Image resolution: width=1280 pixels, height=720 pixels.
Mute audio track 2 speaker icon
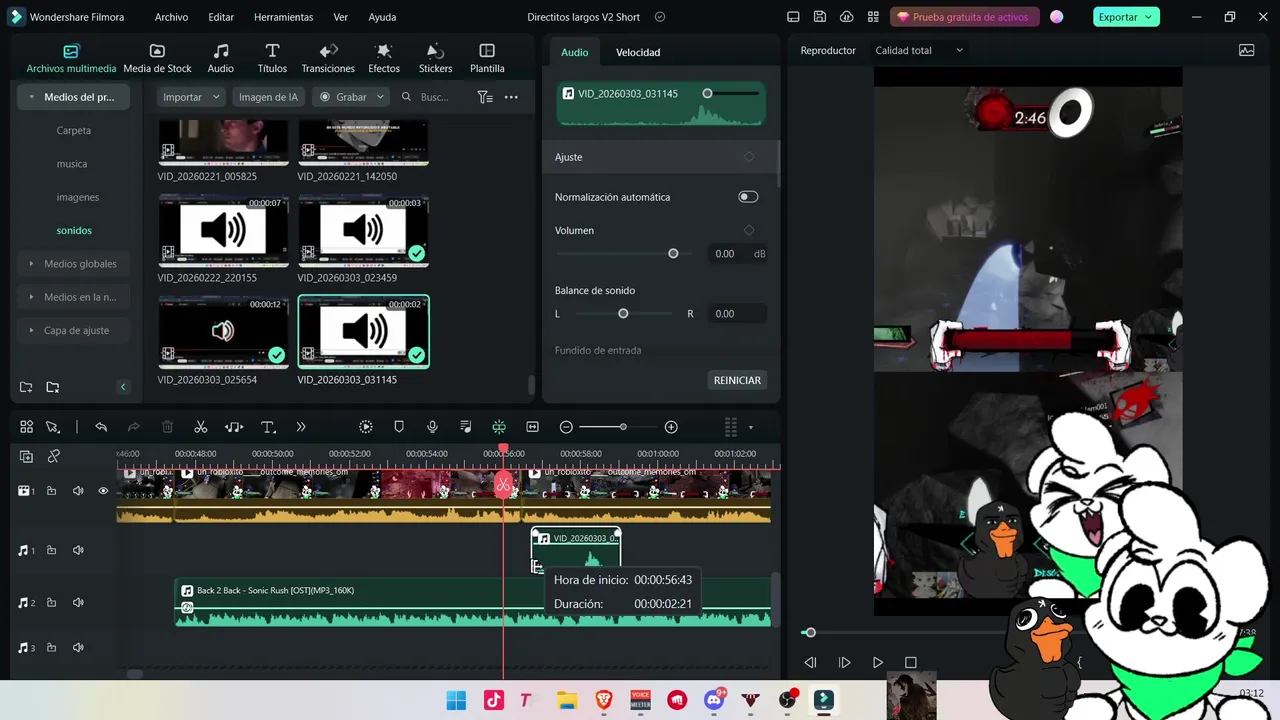(78, 603)
